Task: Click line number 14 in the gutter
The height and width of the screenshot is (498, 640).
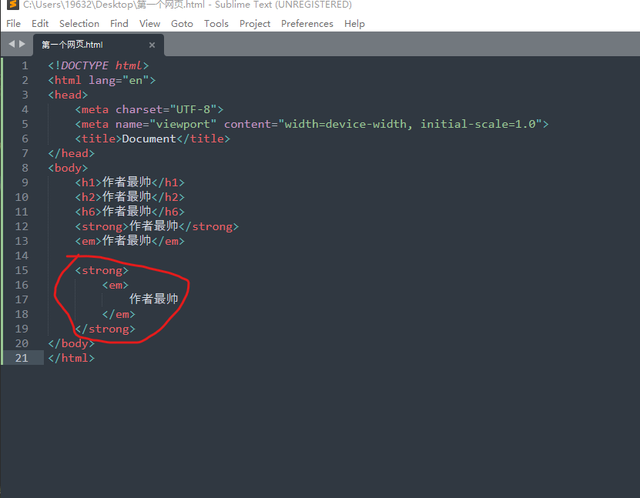Action: [x=22, y=256]
